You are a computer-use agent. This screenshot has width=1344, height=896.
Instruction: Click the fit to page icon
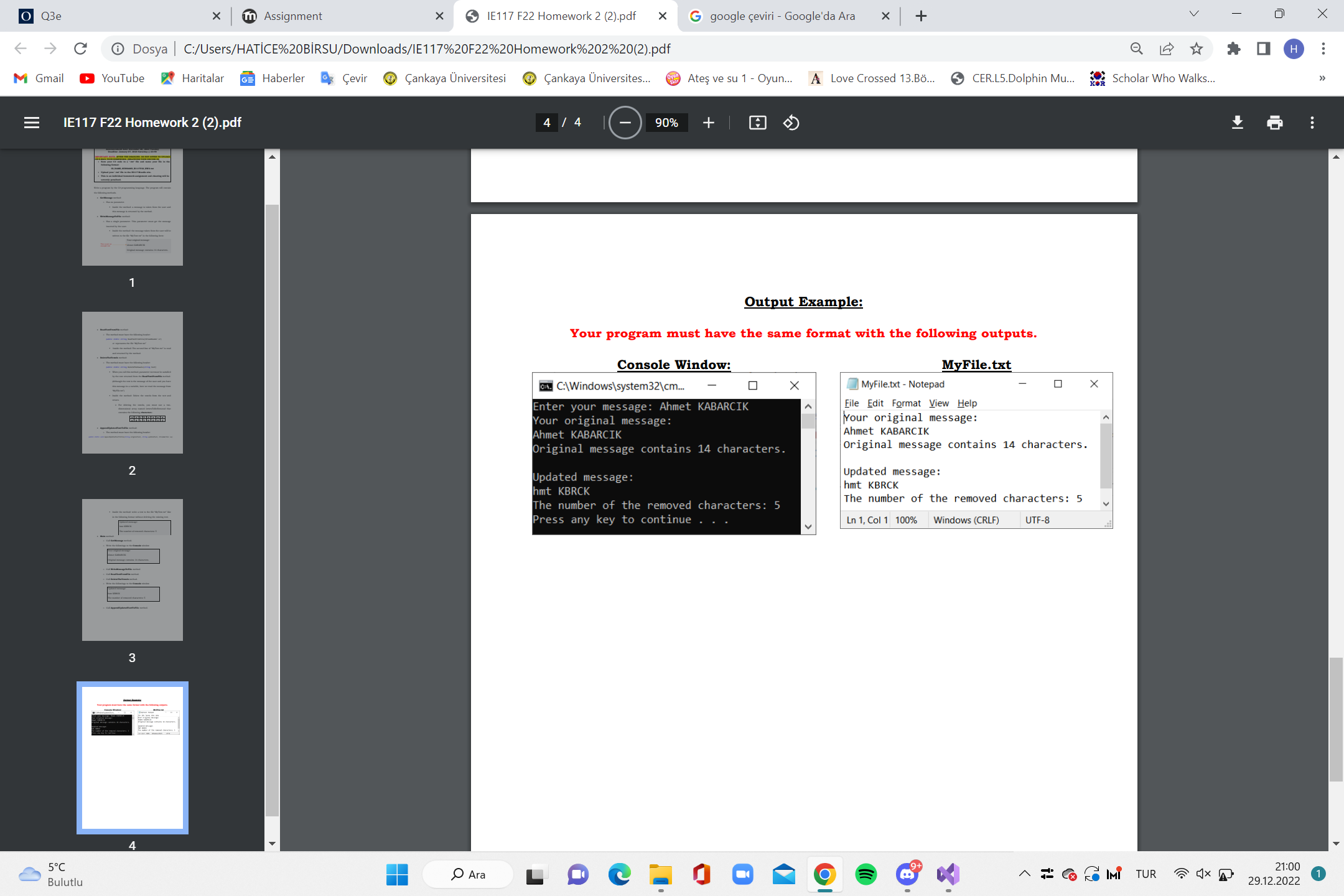(757, 123)
